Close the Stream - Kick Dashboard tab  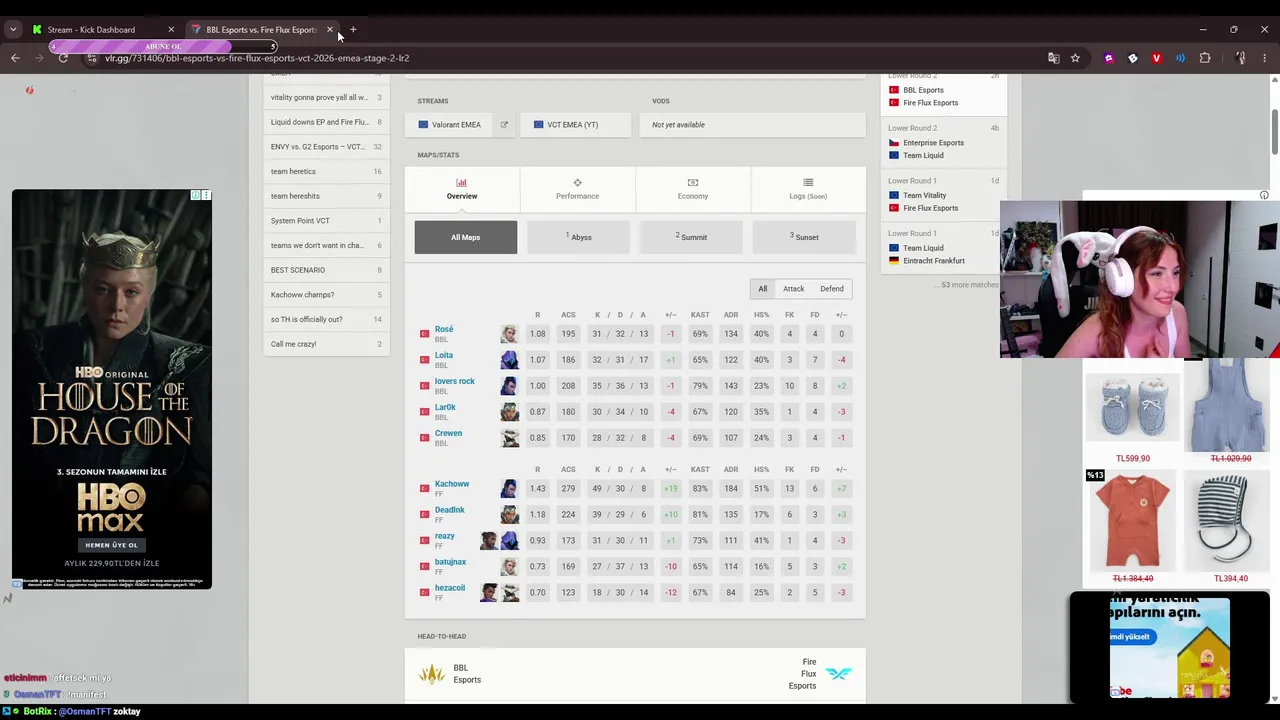[x=171, y=30]
